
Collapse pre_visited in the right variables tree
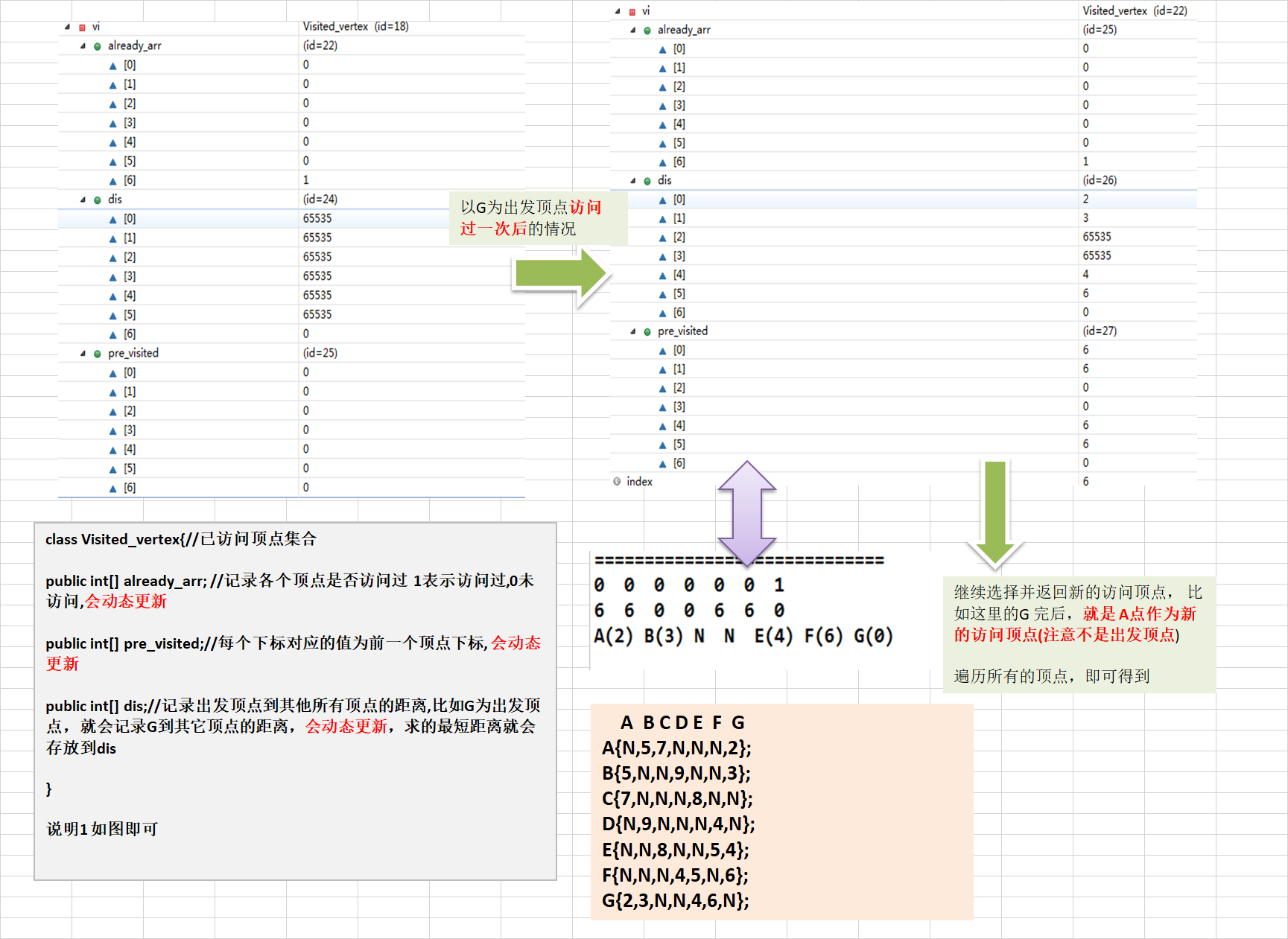(x=633, y=331)
